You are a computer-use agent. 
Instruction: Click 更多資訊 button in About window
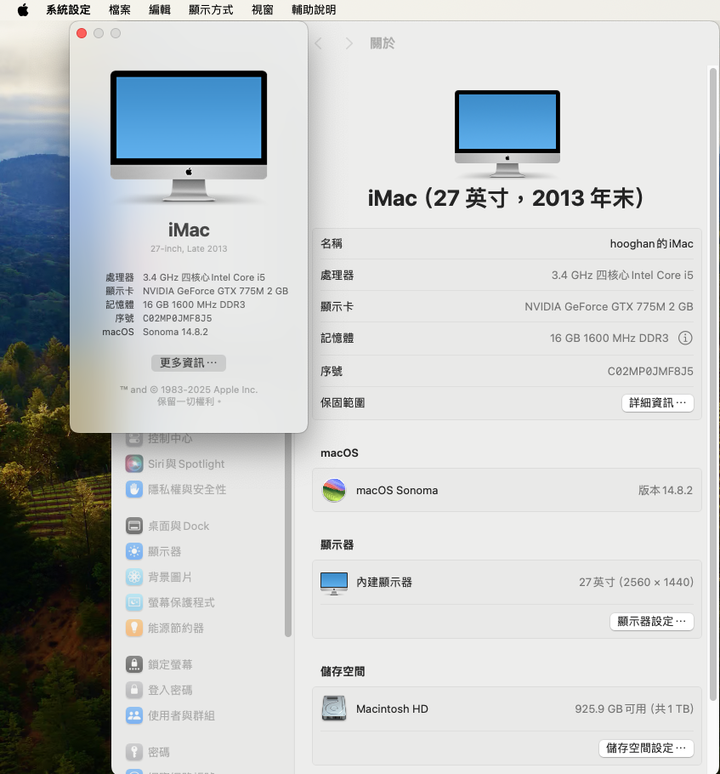[189, 363]
